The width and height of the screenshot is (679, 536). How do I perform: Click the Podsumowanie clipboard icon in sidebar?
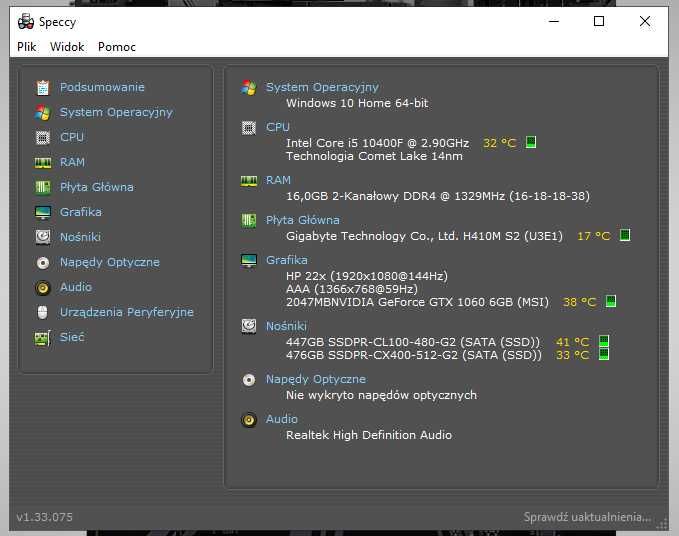point(42,87)
